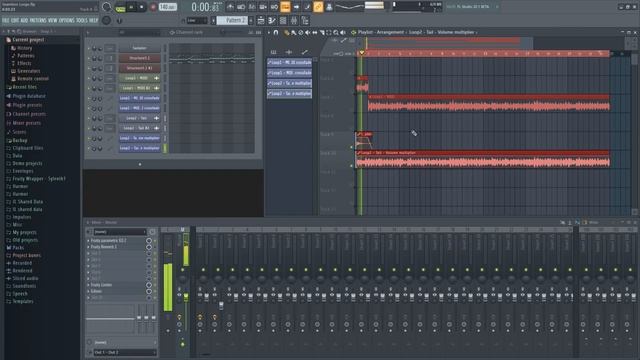Select the Draw pencil tool in Playlist
Image resolution: width=640 pixels, height=360 pixels.
[287, 32]
